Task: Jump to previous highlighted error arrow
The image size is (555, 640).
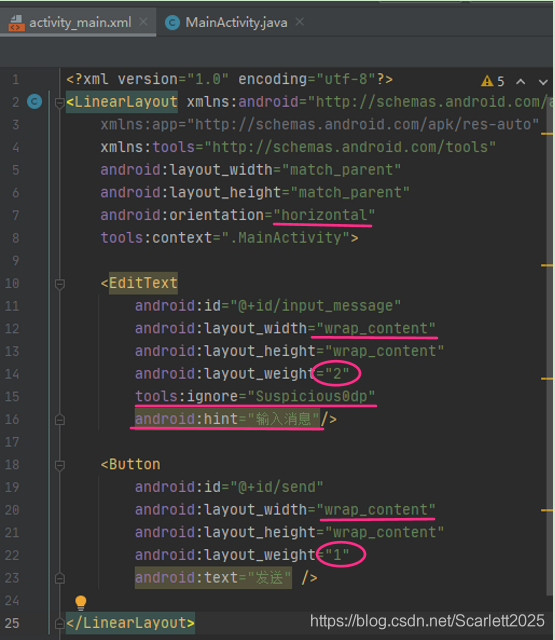Action: coord(521,82)
